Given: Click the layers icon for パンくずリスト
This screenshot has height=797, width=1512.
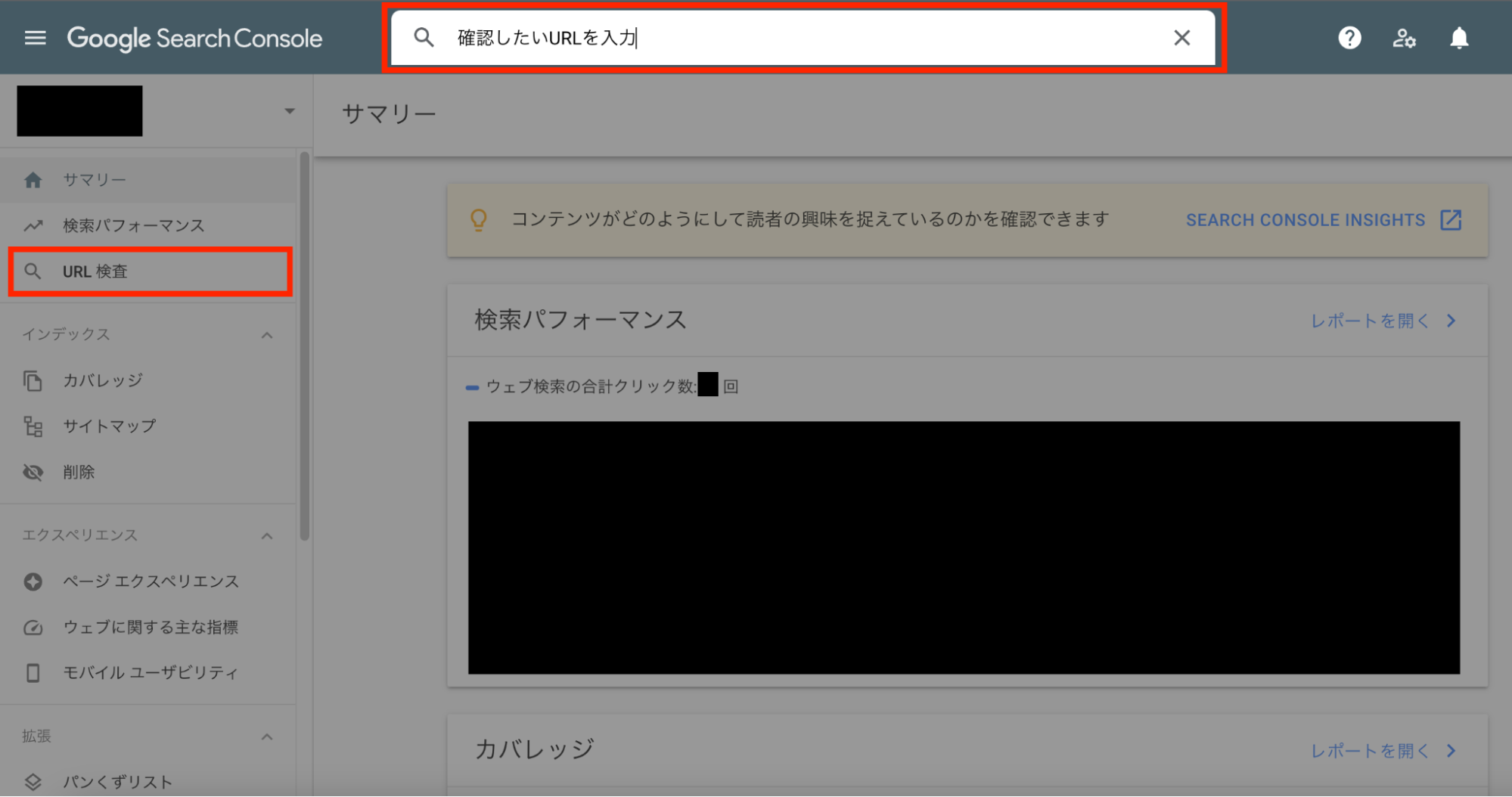Looking at the screenshot, I should point(33,783).
